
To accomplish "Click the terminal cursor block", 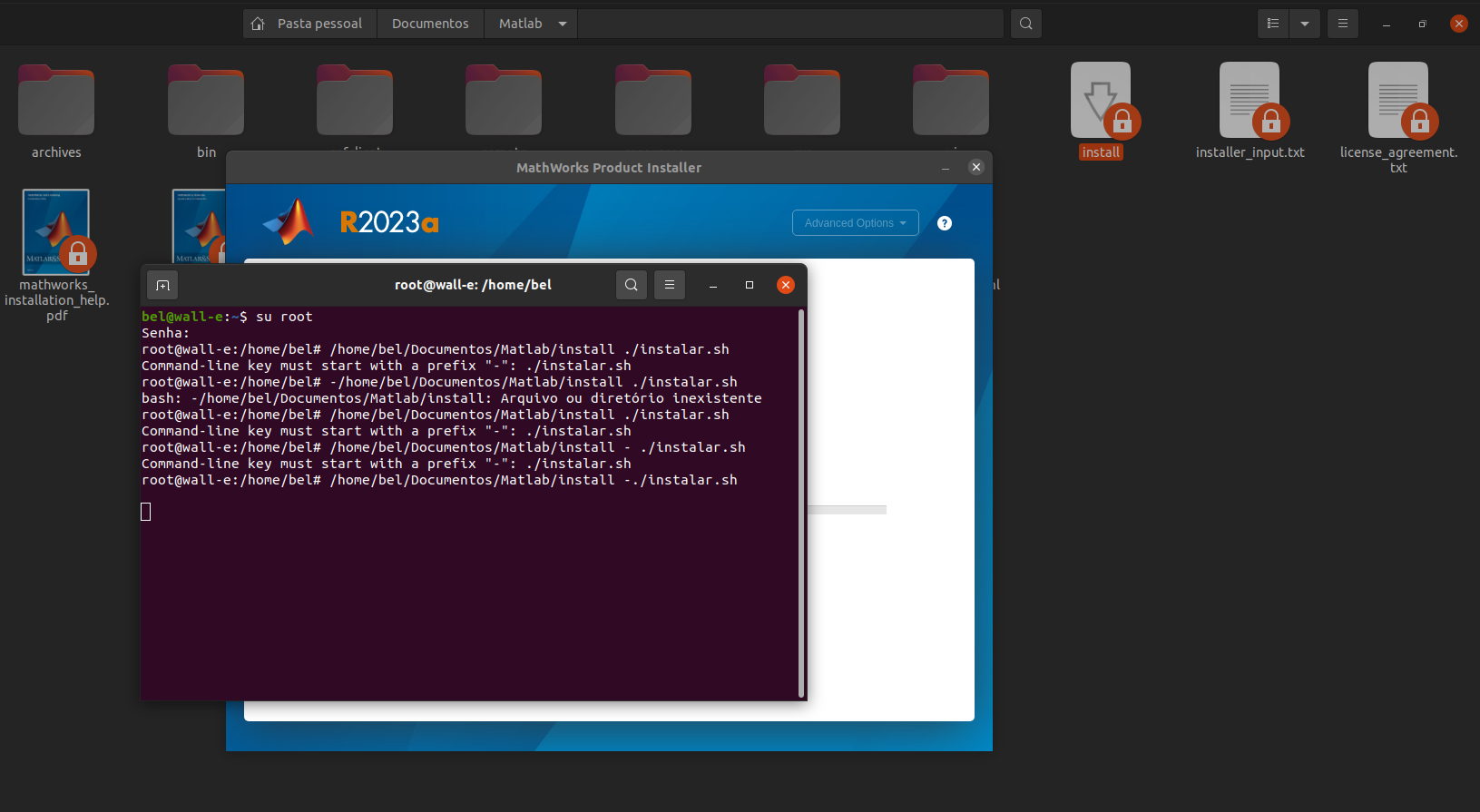I will pyautogui.click(x=146, y=512).
